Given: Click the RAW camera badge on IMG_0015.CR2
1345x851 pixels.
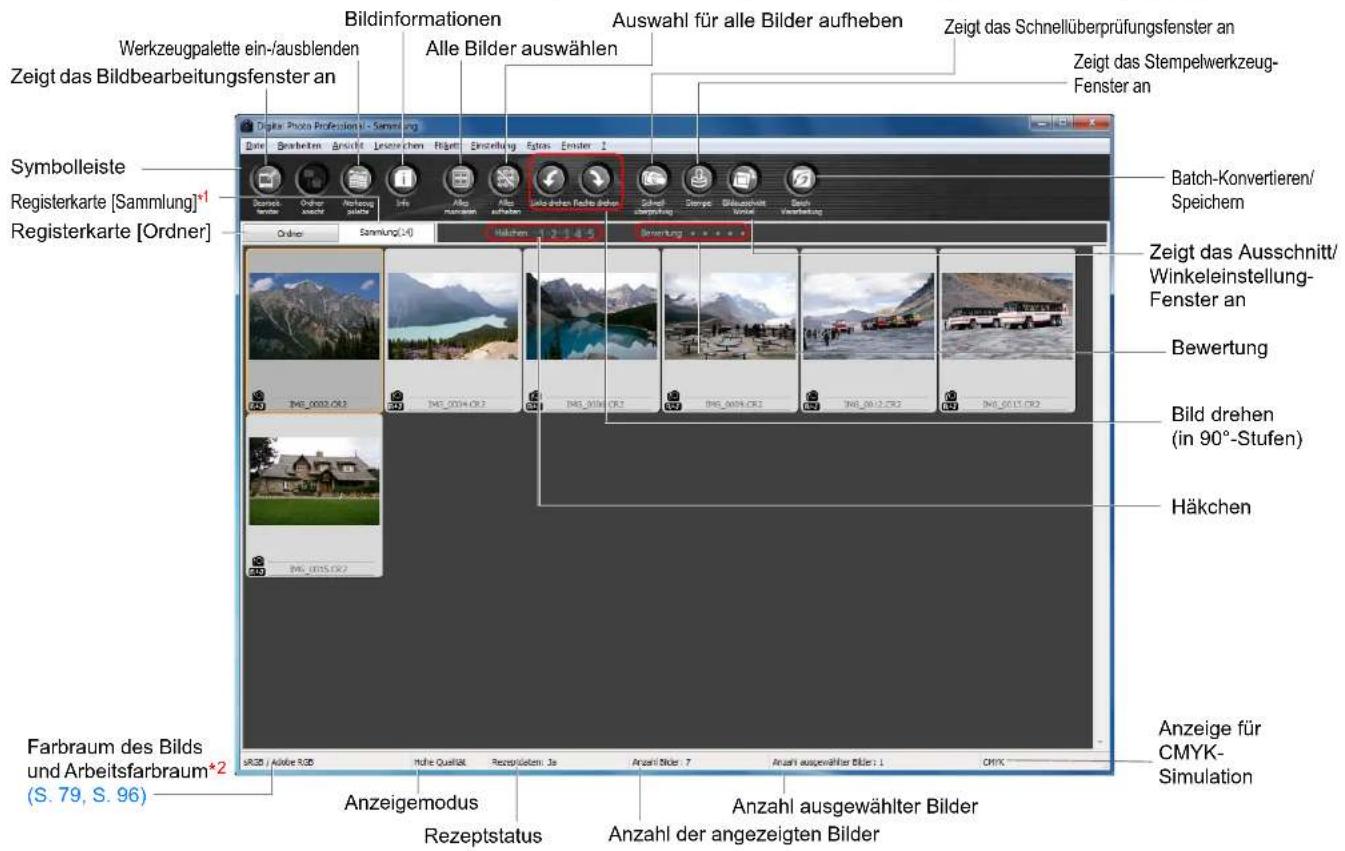Looking at the screenshot, I should point(255,565).
